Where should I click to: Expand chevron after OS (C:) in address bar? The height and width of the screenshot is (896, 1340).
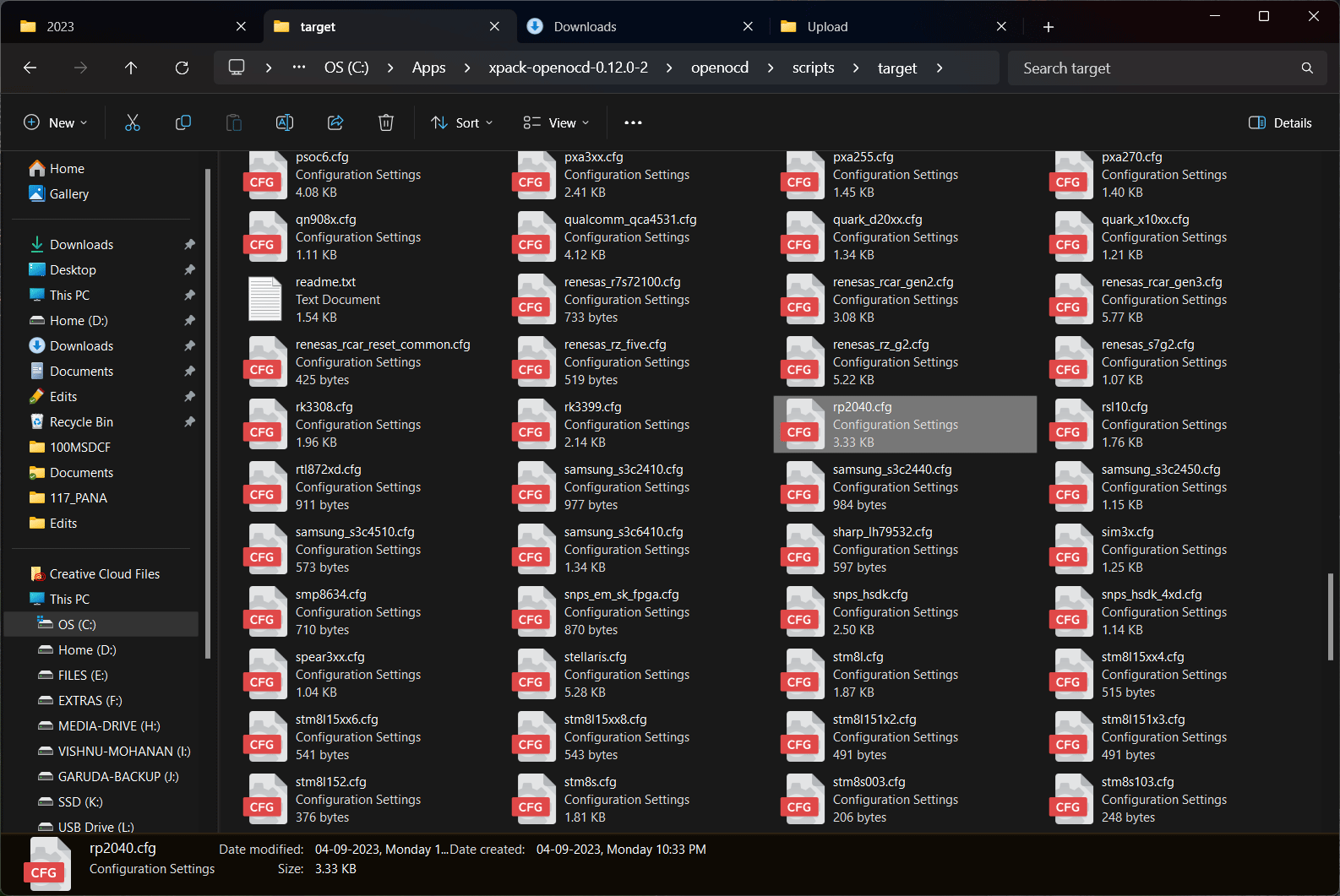(389, 68)
